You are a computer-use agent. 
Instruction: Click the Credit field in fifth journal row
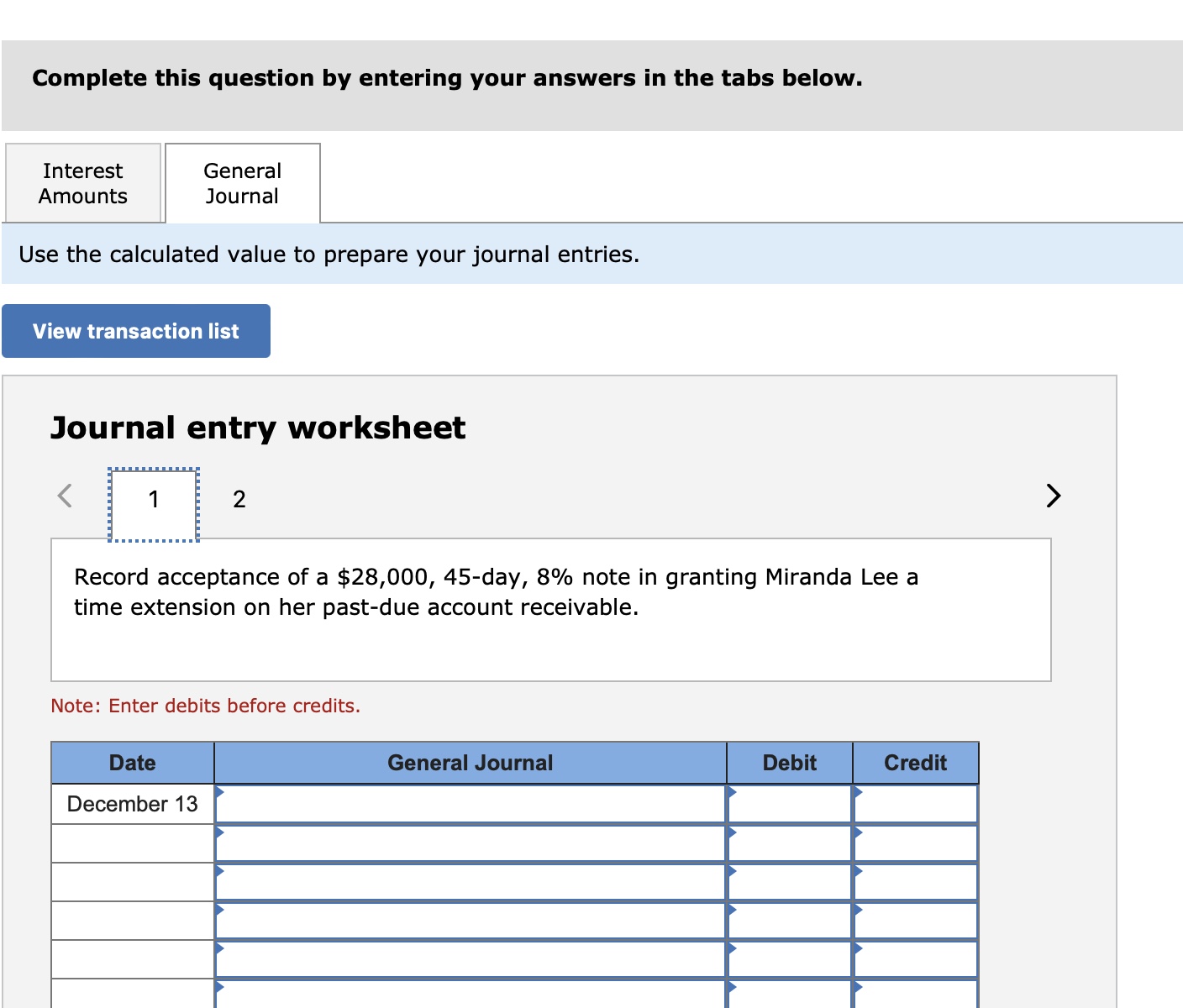coord(916,958)
